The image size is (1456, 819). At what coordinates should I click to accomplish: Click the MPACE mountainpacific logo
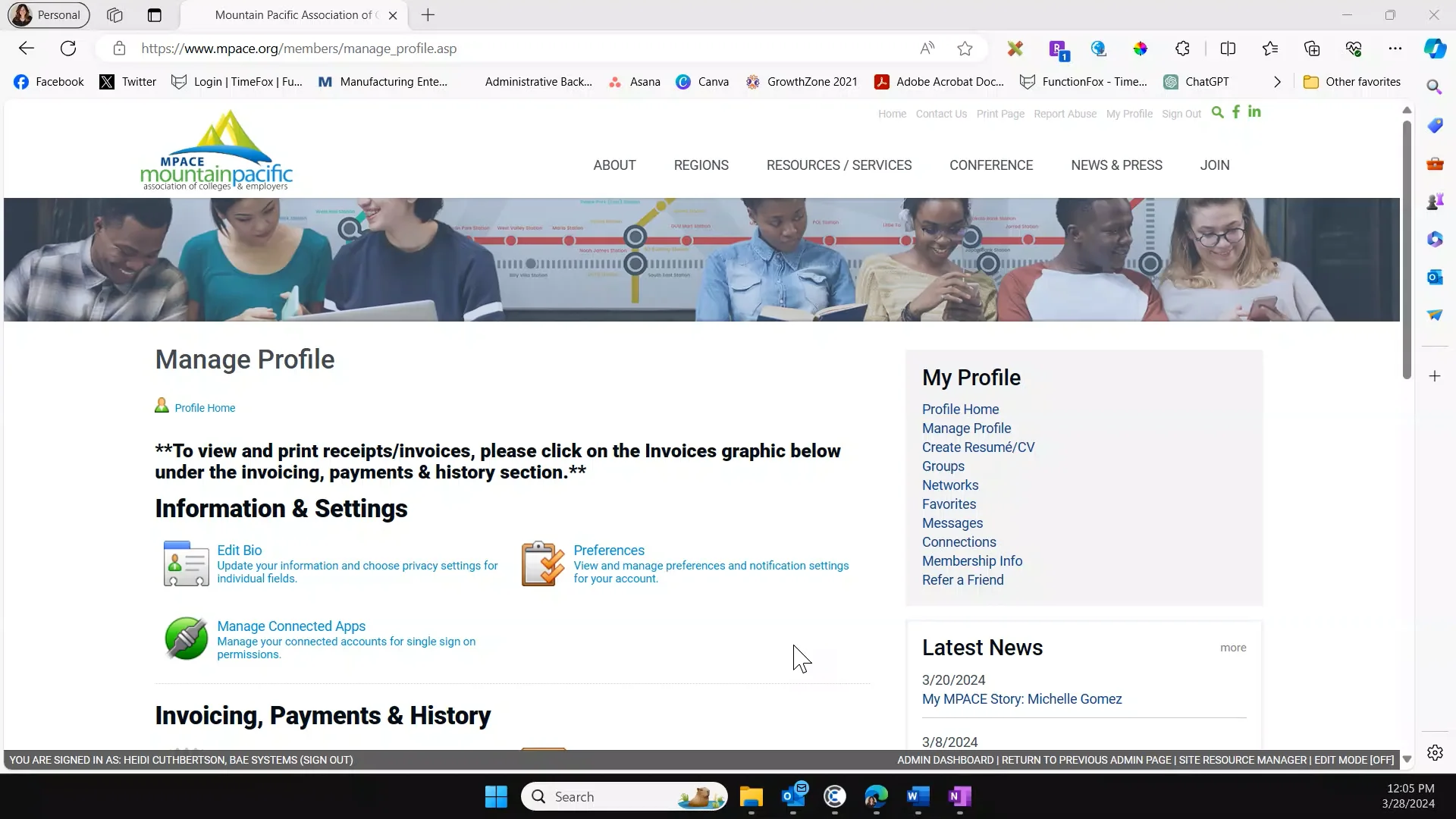pyautogui.click(x=216, y=150)
